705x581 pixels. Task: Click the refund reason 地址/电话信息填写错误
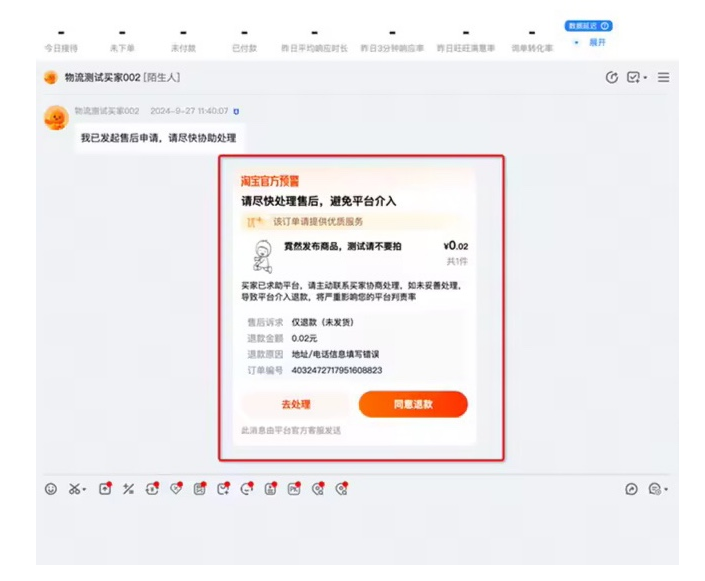point(335,354)
